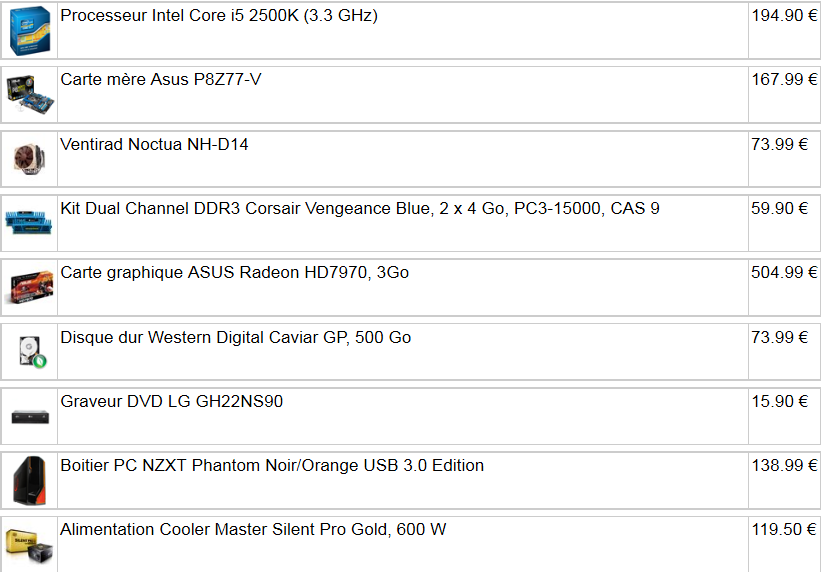This screenshot has height=574, width=824.
Task: Select the Processeur Intel Core i5 2500K text
Action: point(219,16)
